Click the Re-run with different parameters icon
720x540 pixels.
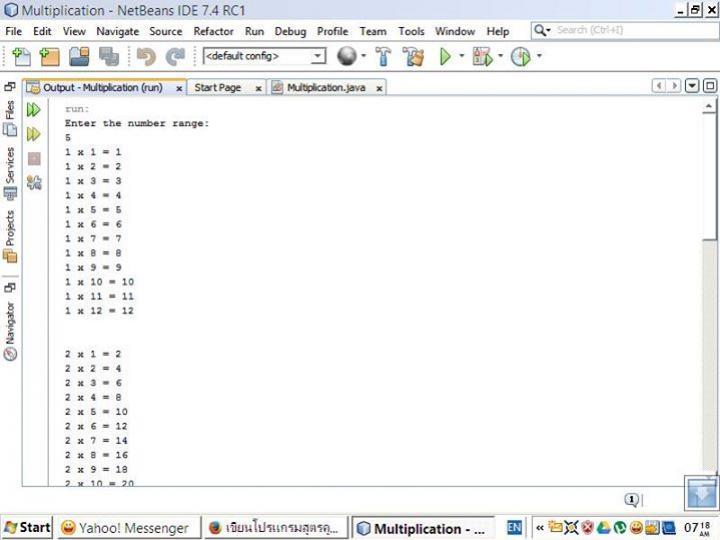pos(34,134)
